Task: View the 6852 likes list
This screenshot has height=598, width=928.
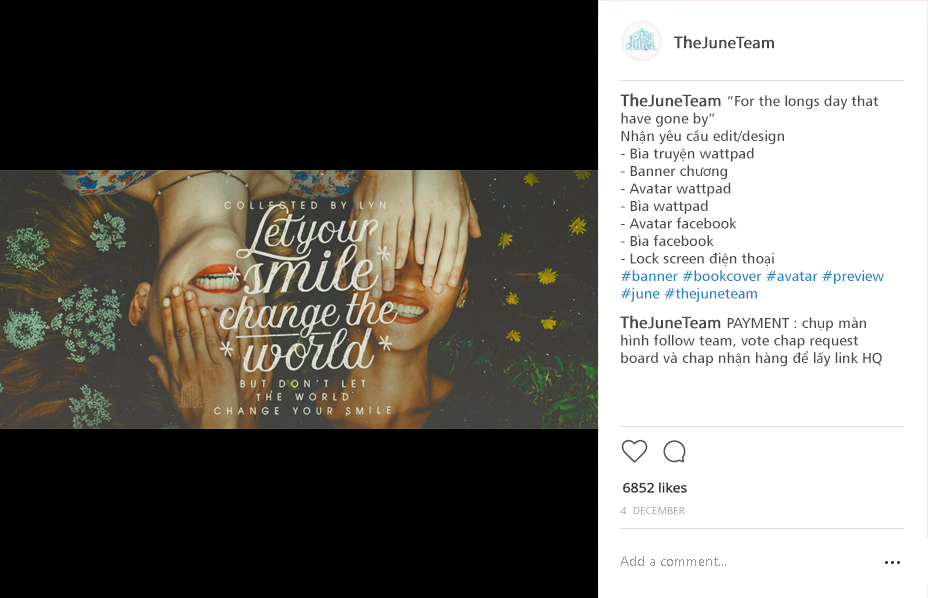Action: [655, 488]
